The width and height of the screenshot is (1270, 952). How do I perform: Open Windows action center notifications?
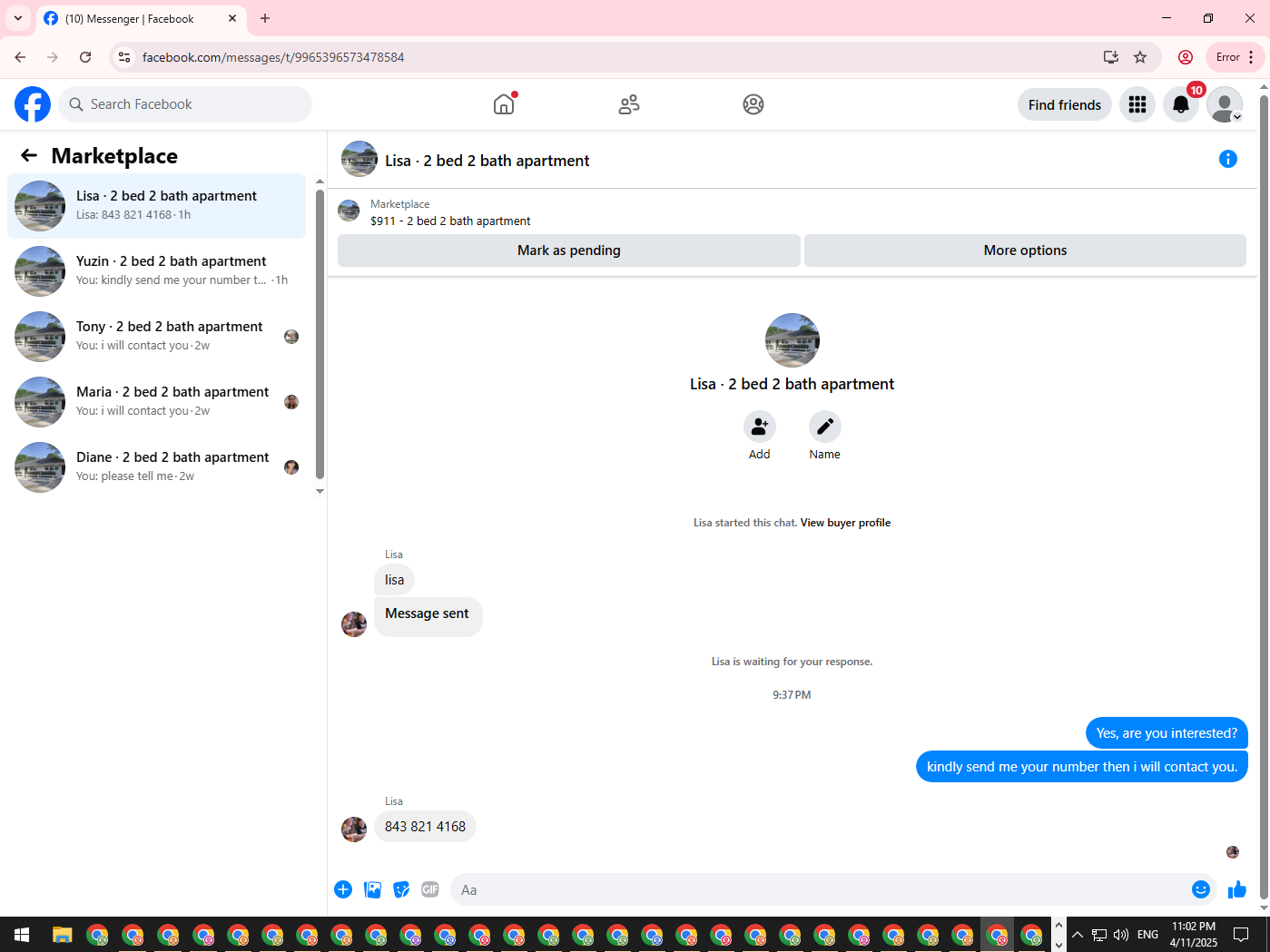[1241, 935]
